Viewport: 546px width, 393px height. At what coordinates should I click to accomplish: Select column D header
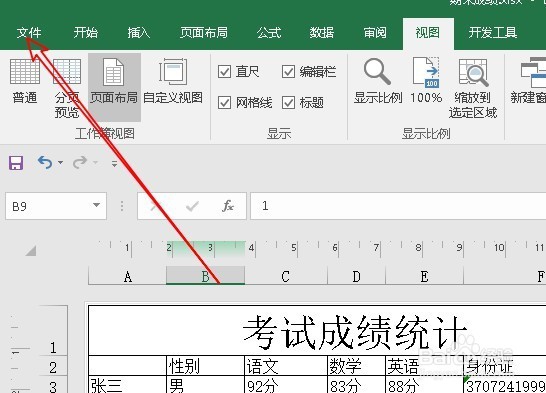[x=356, y=276]
